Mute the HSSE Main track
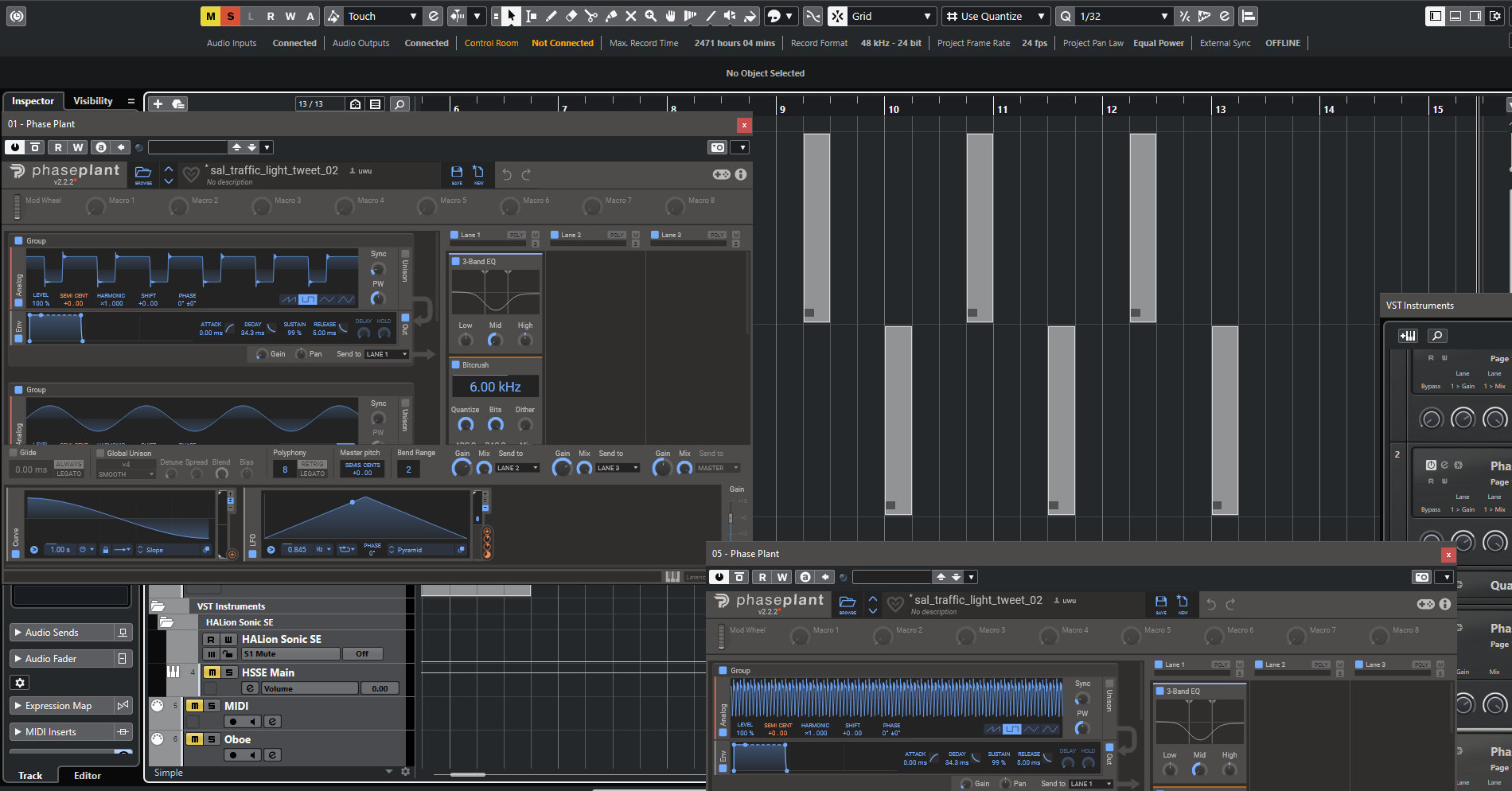Image resolution: width=1512 pixels, height=791 pixels. [x=212, y=672]
